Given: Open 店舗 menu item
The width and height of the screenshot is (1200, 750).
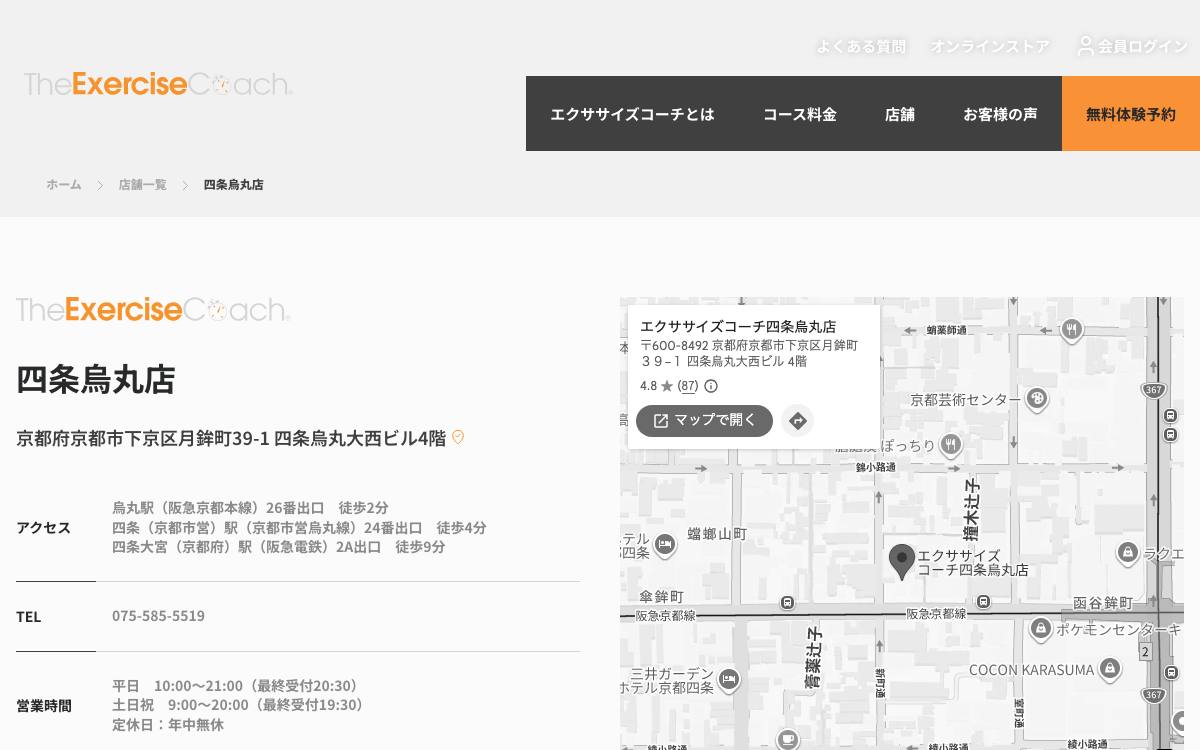Looking at the screenshot, I should pos(899,114).
